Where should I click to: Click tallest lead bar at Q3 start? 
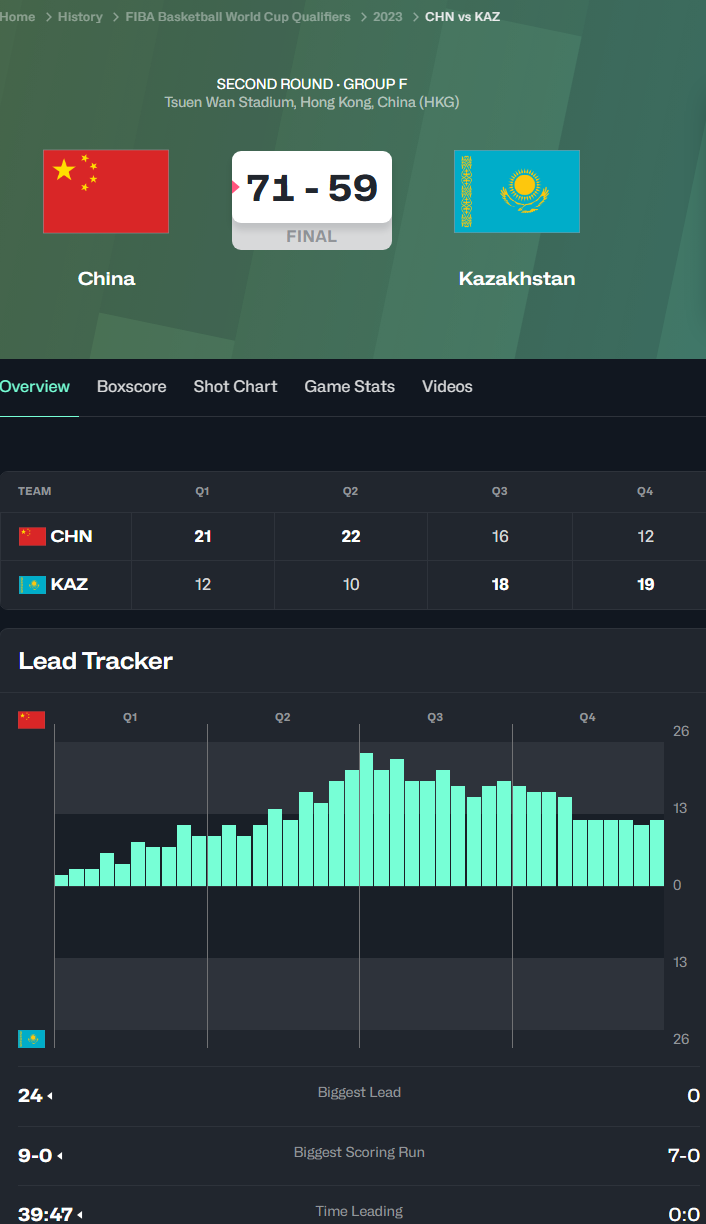(366, 818)
